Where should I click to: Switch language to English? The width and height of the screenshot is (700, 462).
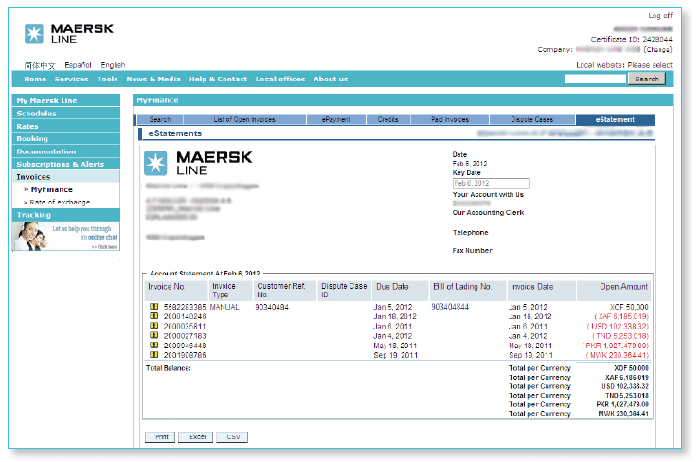pyautogui.click(x=112, y=65)
